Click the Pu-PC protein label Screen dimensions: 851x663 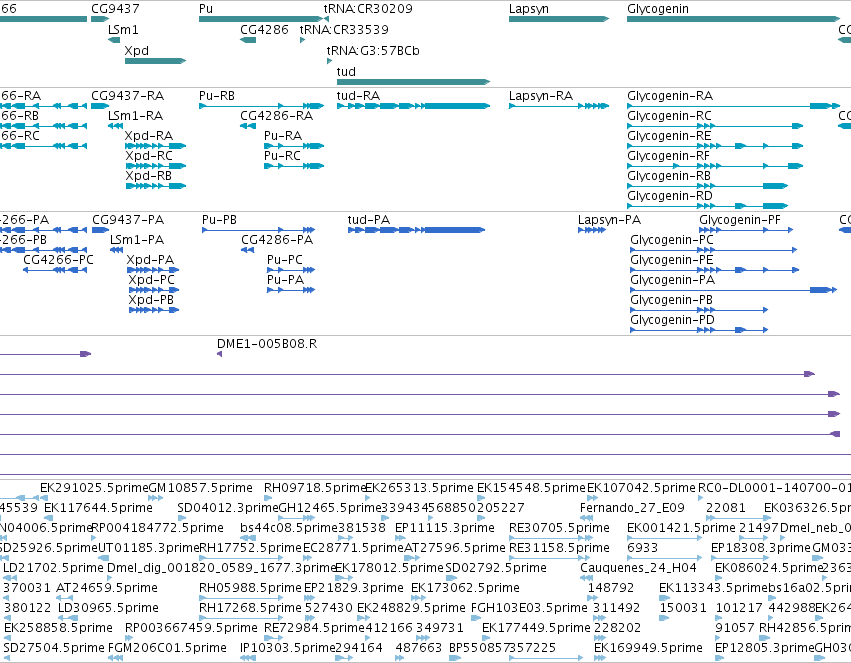coord(285,260)
